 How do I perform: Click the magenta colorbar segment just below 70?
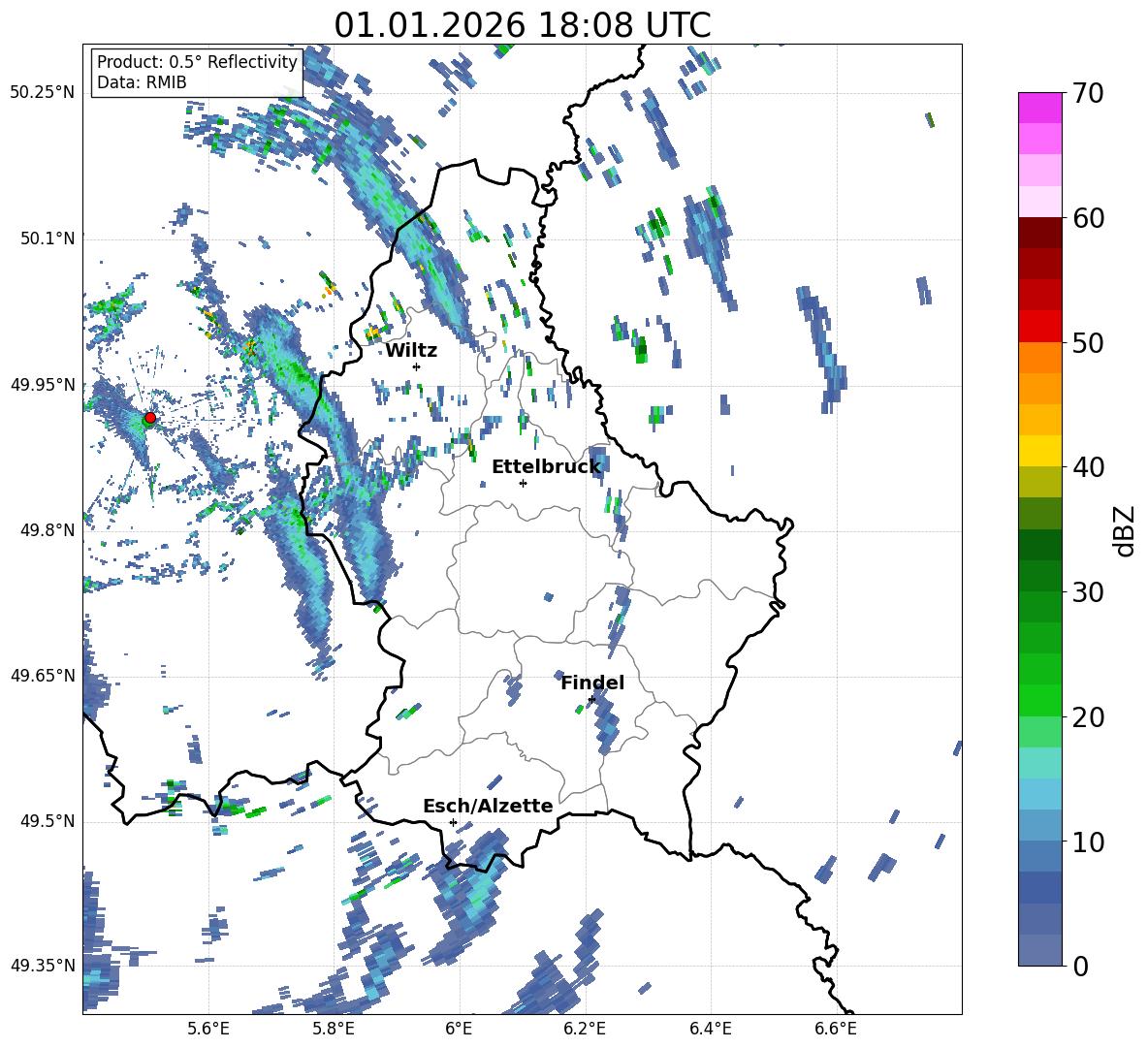tap(1039, 108)
